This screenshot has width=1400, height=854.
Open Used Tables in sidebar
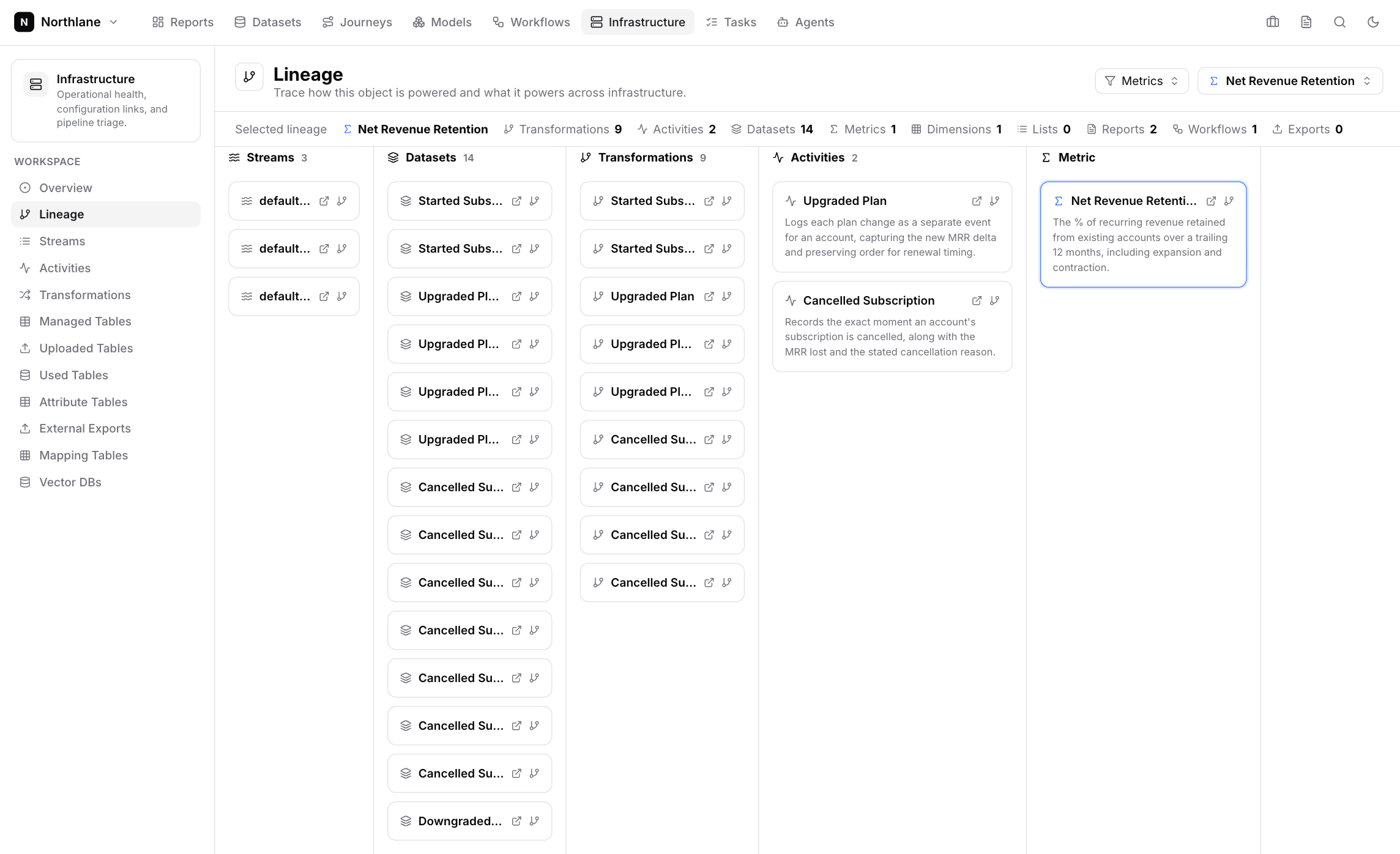point(106,375)
